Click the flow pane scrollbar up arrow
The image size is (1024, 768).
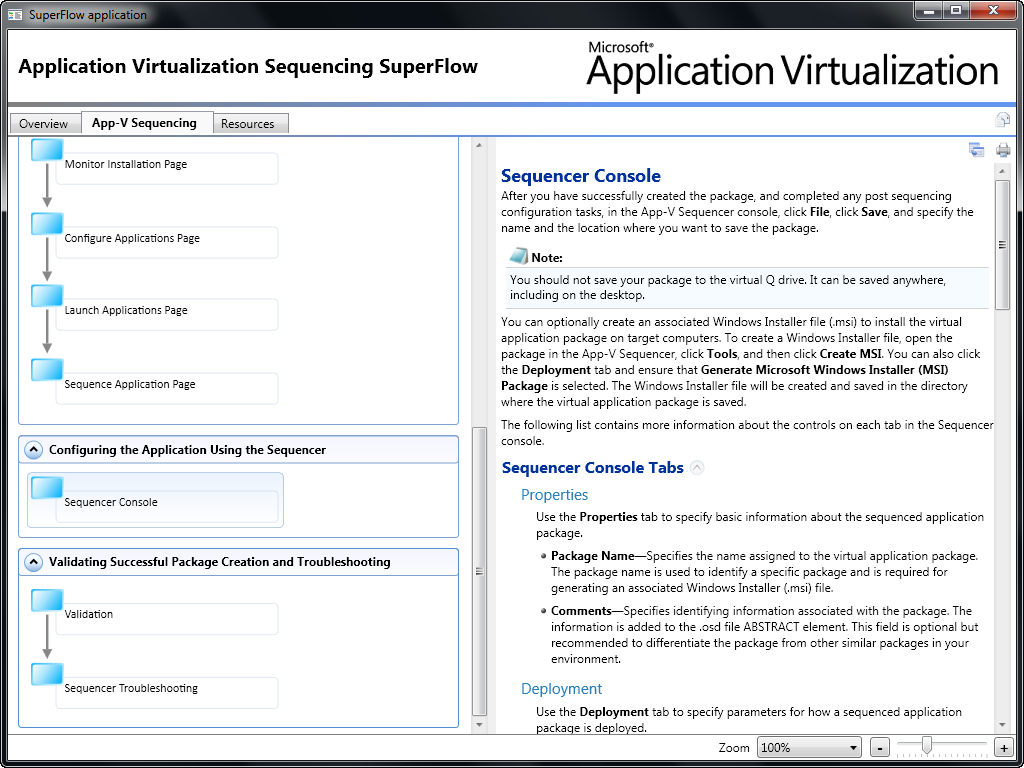click(x=479, y=144)
